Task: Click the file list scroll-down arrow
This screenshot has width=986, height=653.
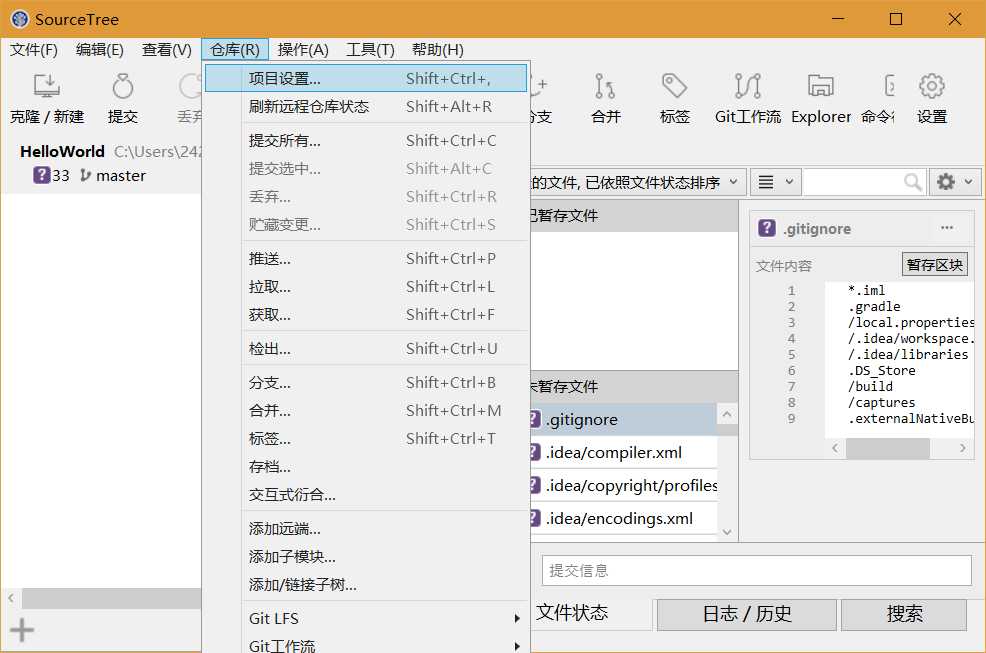Action: (x=727, y=532)
